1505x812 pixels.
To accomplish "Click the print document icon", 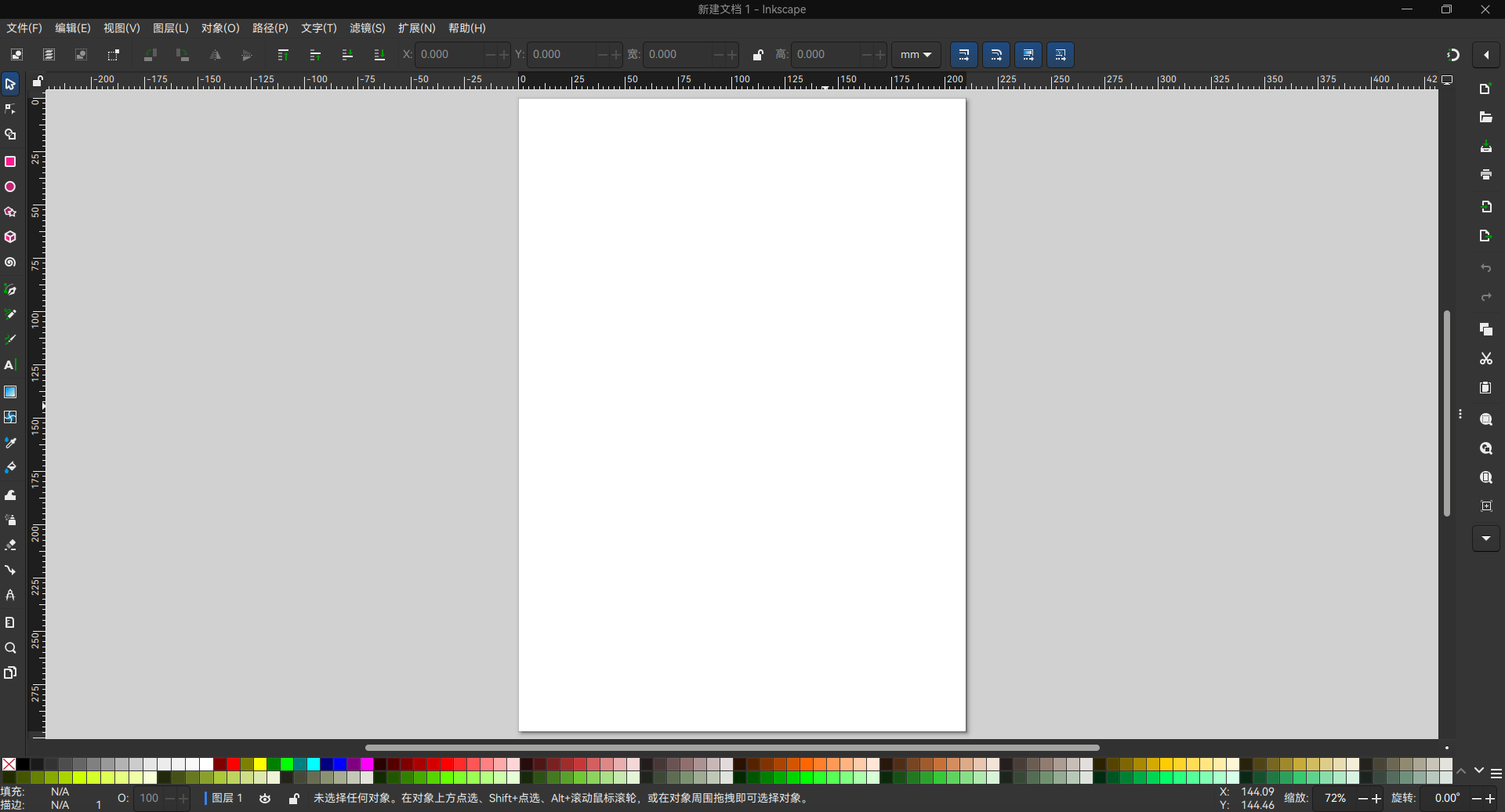I will coord(1485,175).
